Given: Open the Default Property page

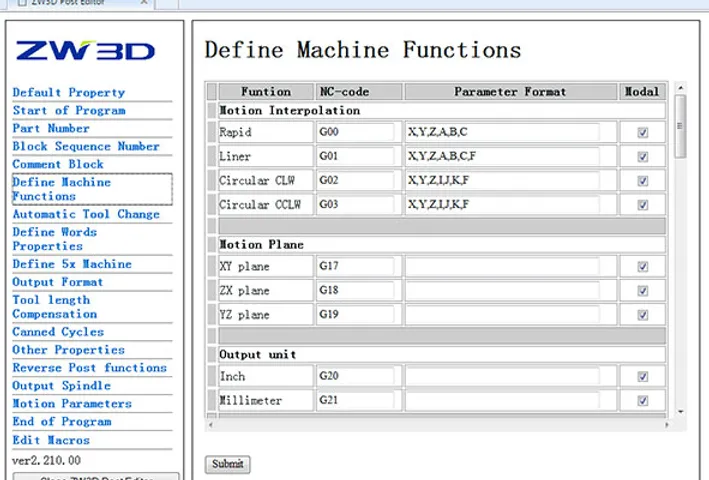Looking at the screenshot, I should pos(69,92).
